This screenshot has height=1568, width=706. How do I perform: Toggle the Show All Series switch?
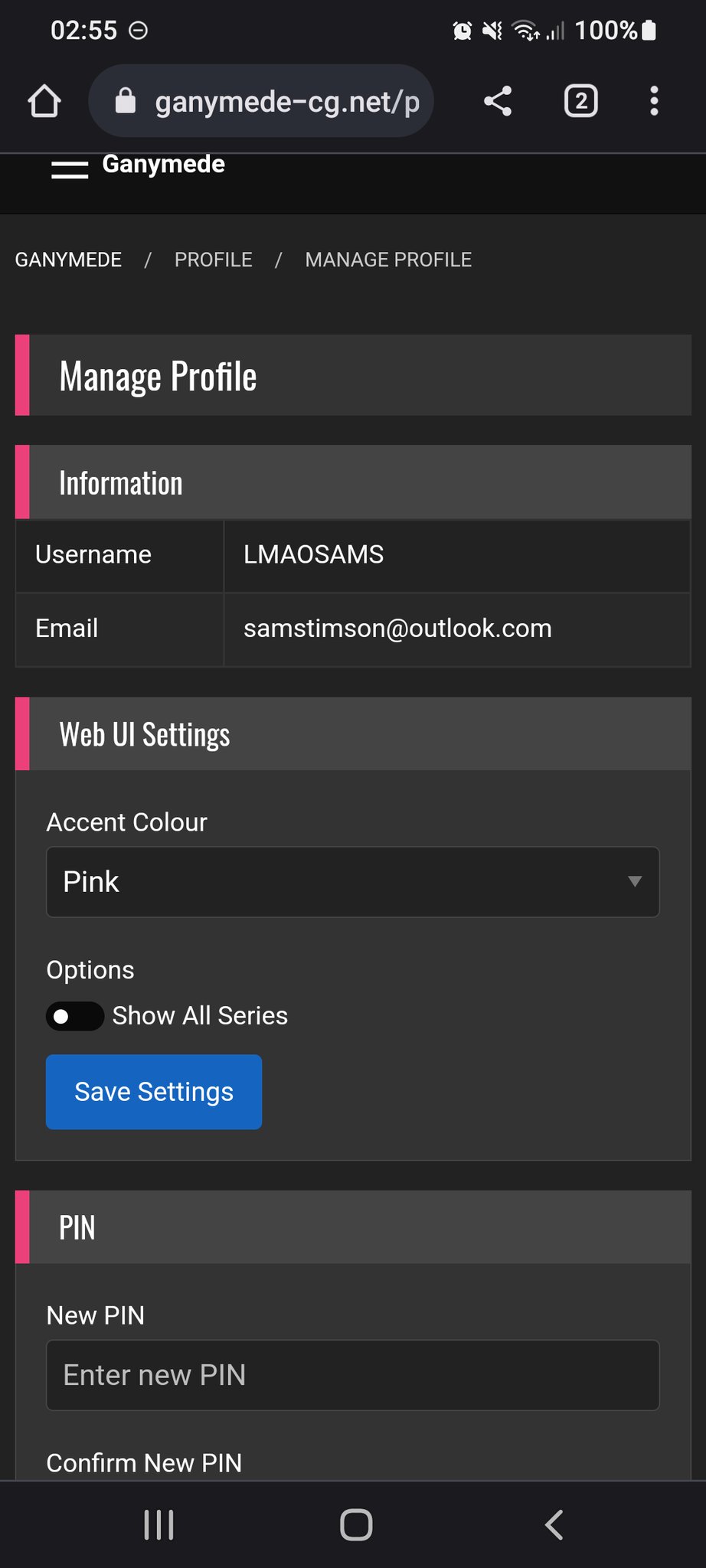75,1016
